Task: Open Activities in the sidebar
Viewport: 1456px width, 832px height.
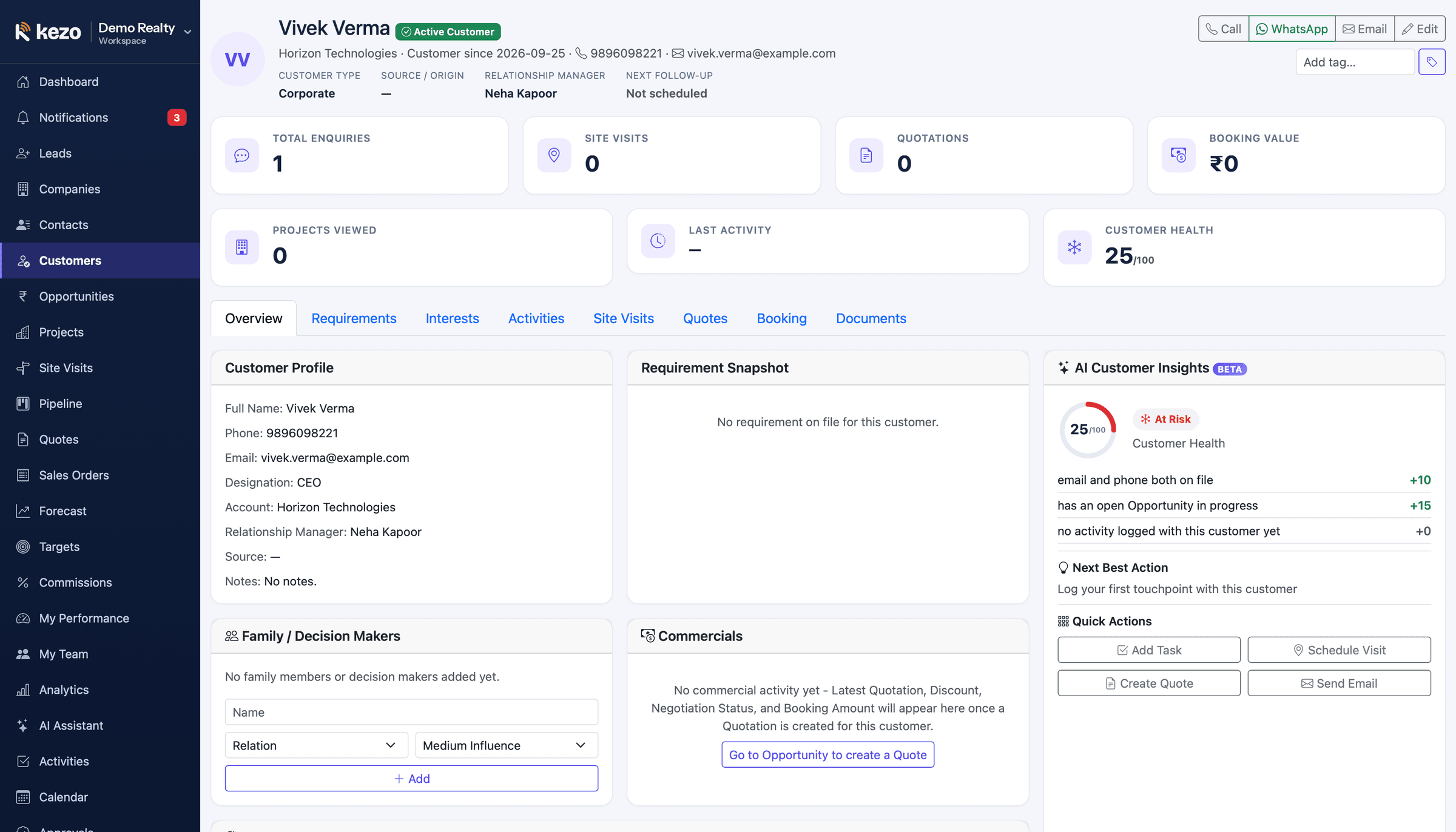Action: coord(100,762)
